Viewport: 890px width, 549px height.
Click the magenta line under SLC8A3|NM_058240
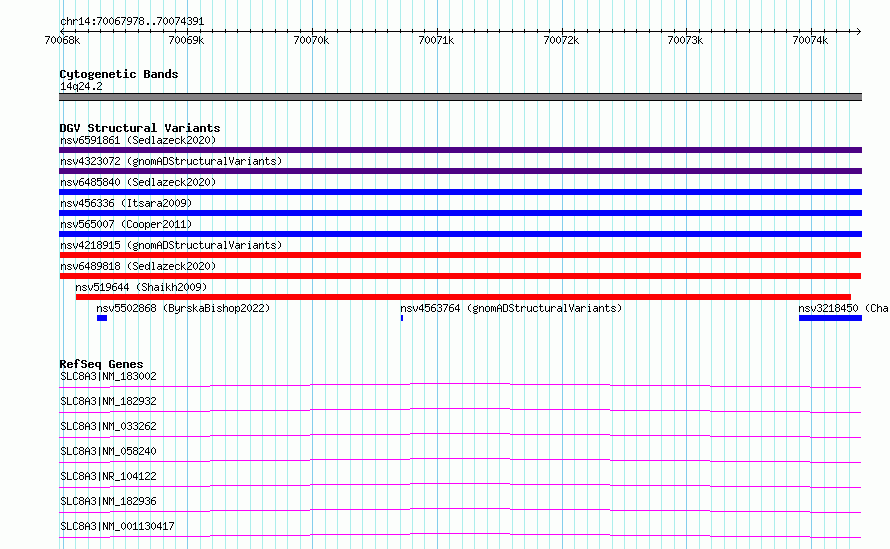coord(460,460)
